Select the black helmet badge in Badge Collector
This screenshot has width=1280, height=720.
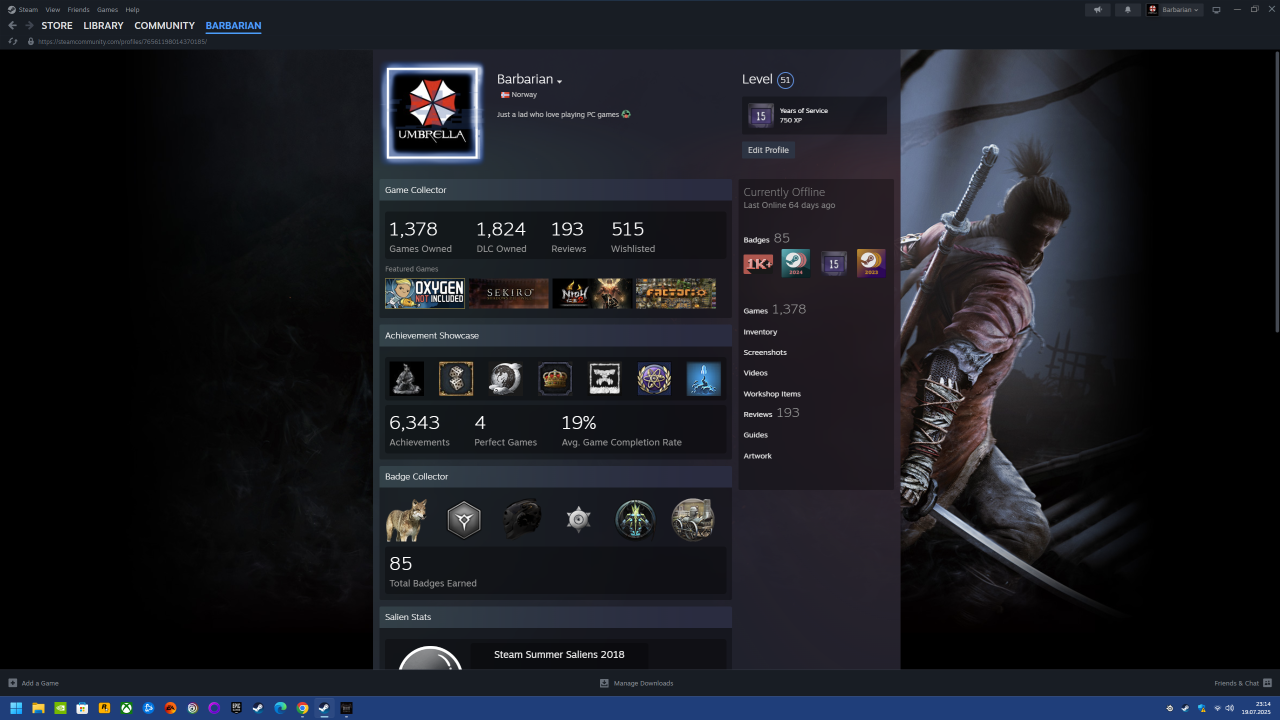click(x=521, y=520)
